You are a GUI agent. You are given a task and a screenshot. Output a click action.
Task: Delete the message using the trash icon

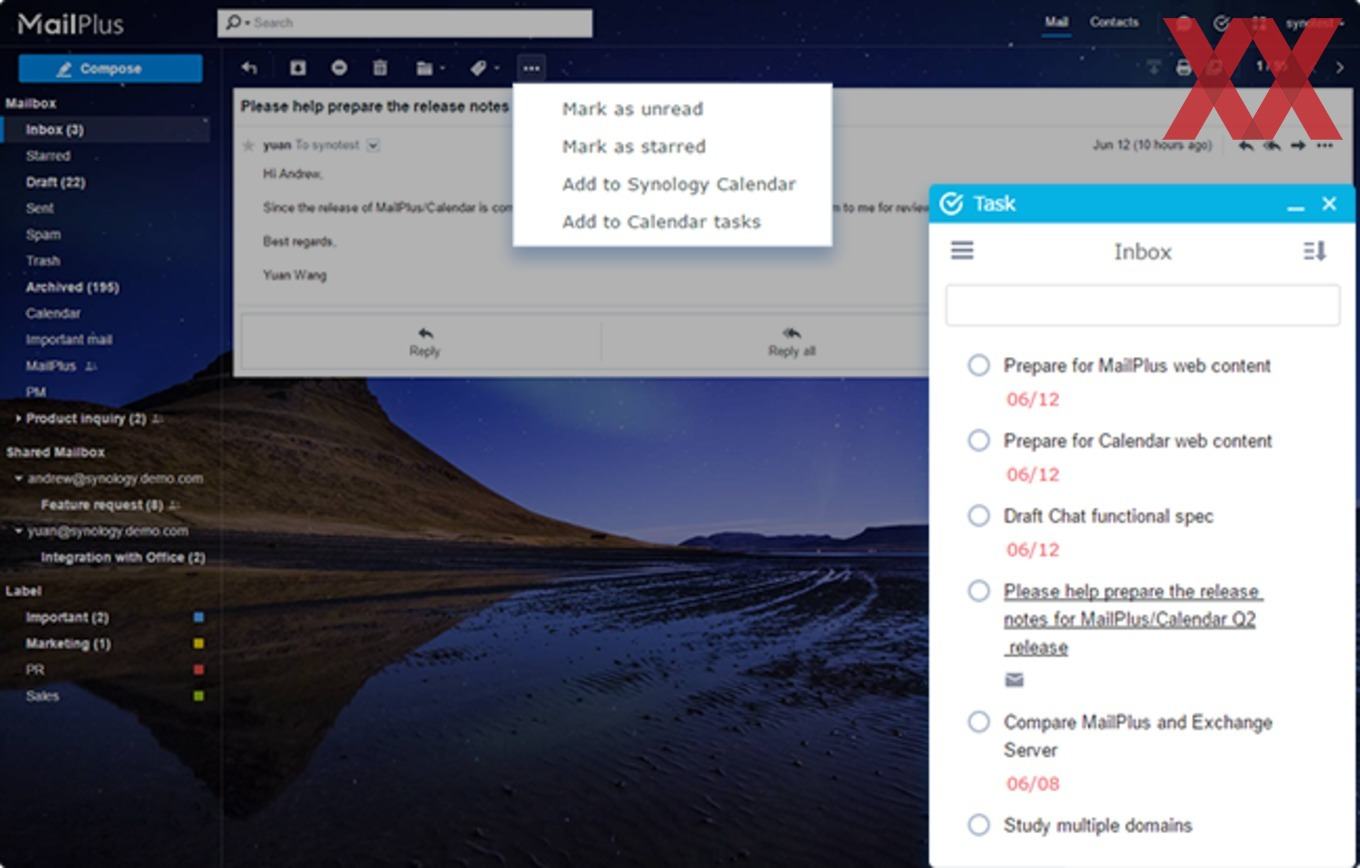point(380,68)
